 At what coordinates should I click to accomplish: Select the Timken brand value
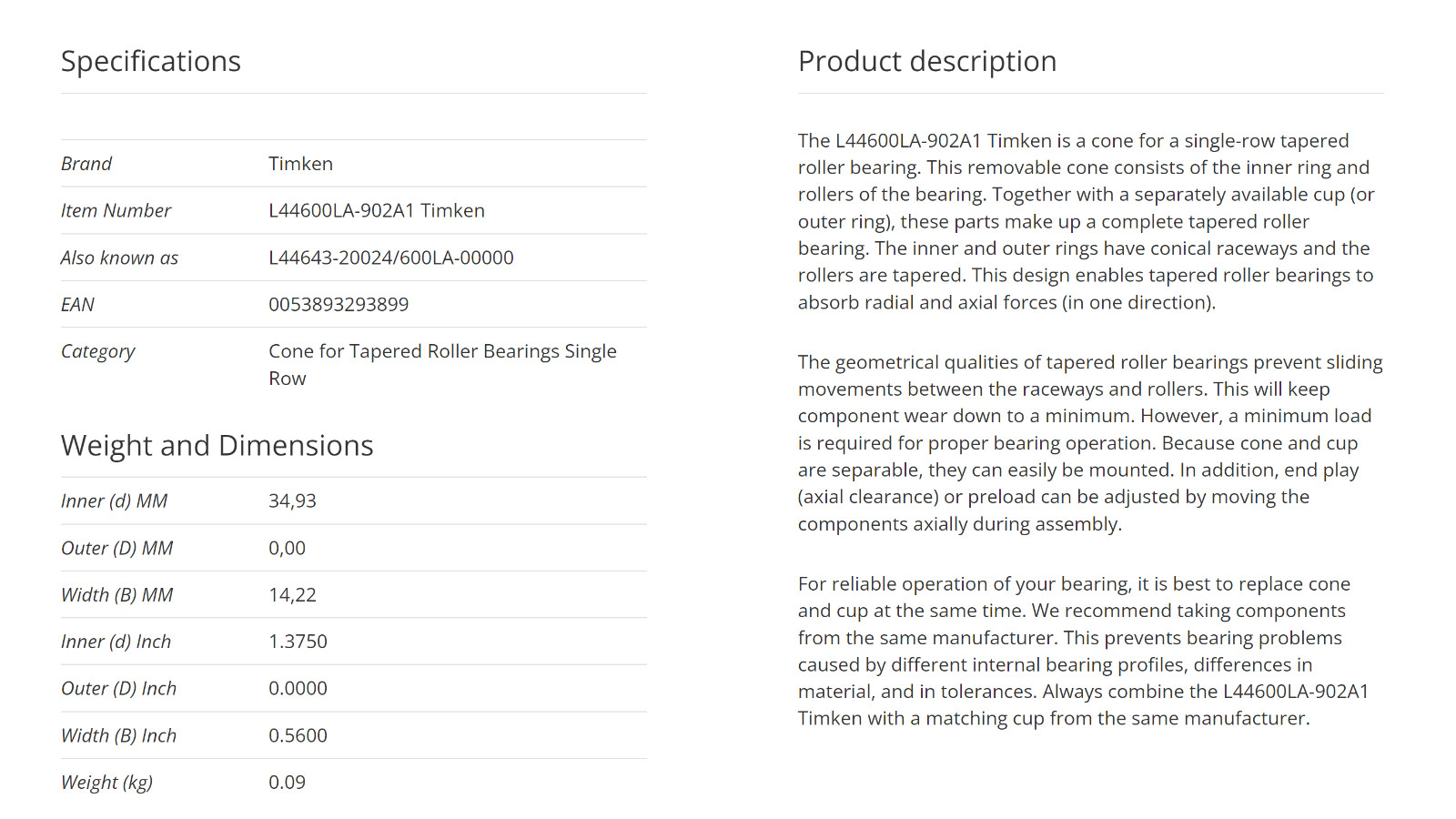tap(300, 164)
